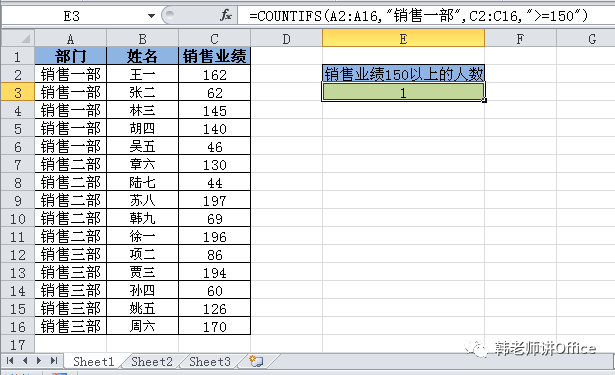Select column E header
The image size is (615, 375).
[403, 39]
